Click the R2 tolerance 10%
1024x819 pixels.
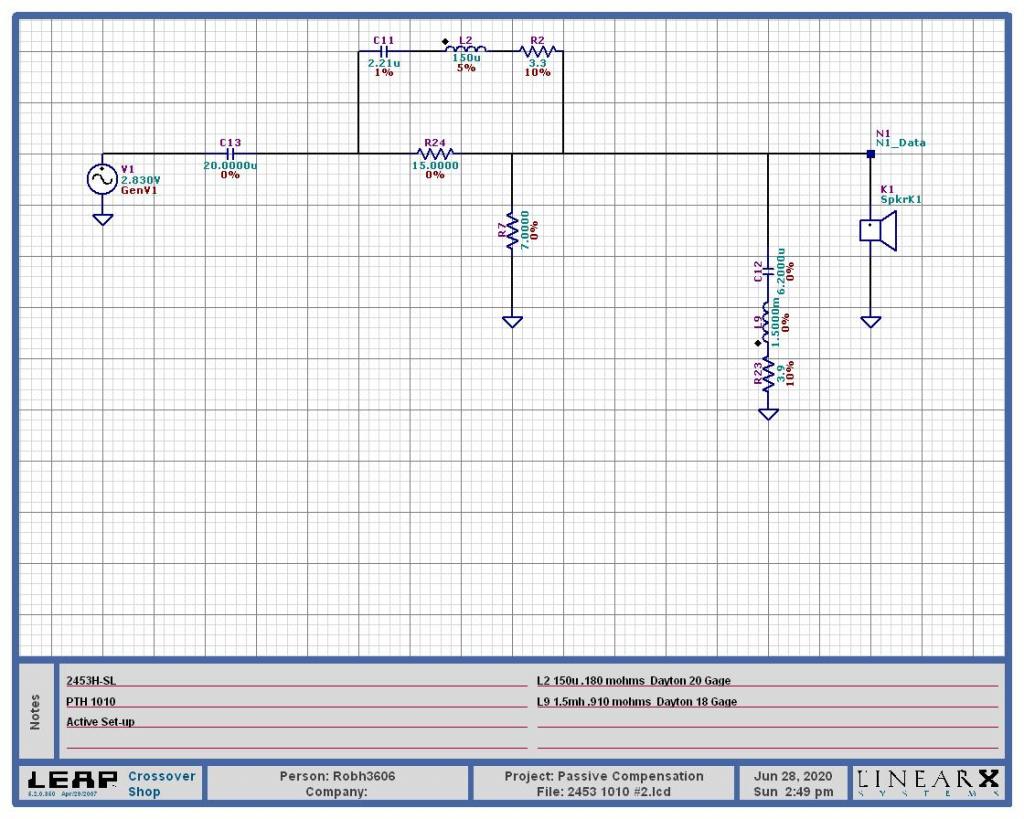coord(537,72)
